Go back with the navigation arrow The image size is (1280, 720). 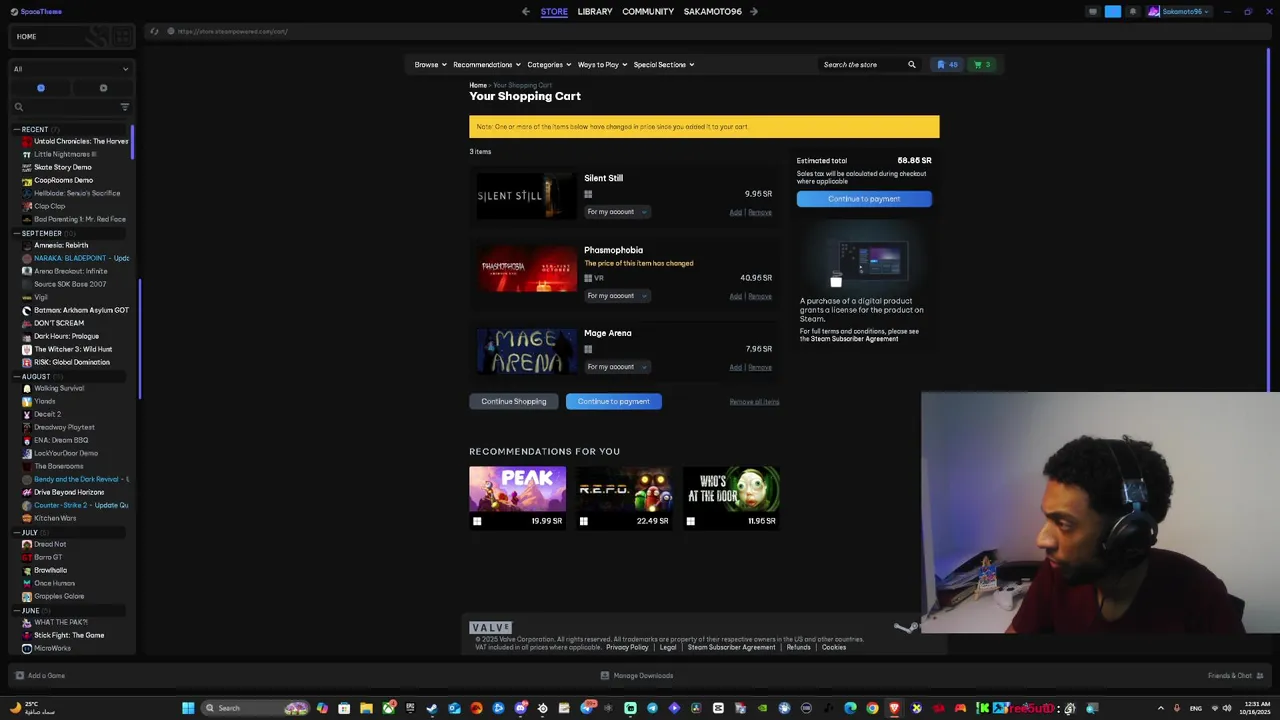point(526,12)
